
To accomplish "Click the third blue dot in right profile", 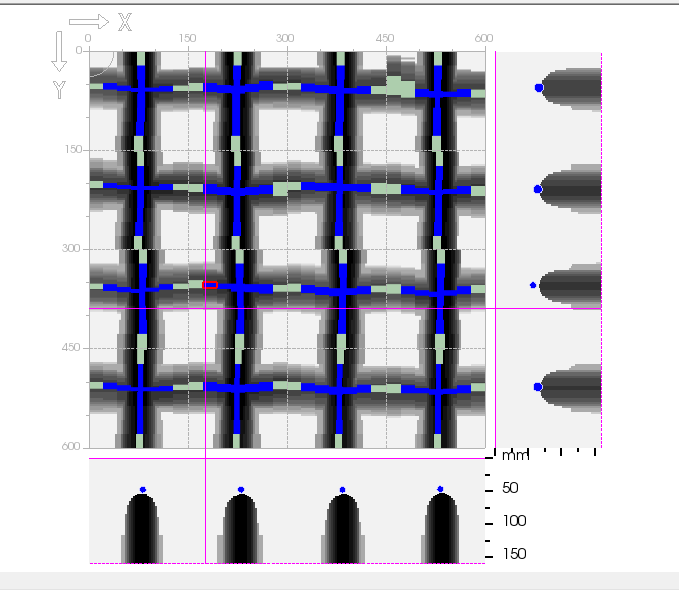I will point(533,285).
